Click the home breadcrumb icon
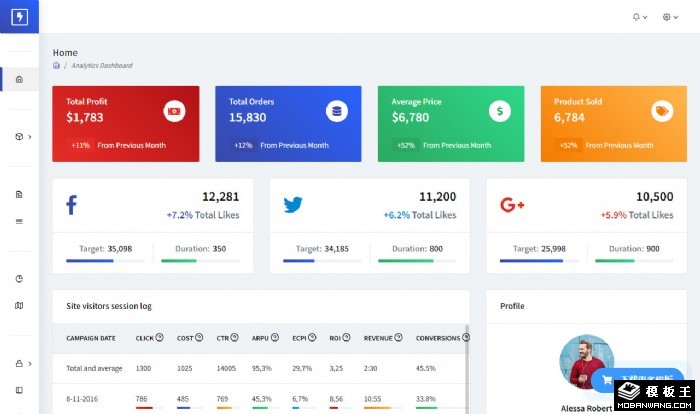Viewport: 700px width, 414px height. click(57, 66)
